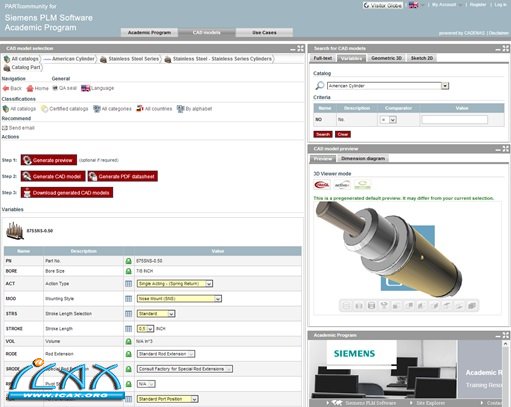Click the cylinder thumbnail next to 875SNS-0.50
The height and width of the screenshot is (407, 511).
[15, 231]
